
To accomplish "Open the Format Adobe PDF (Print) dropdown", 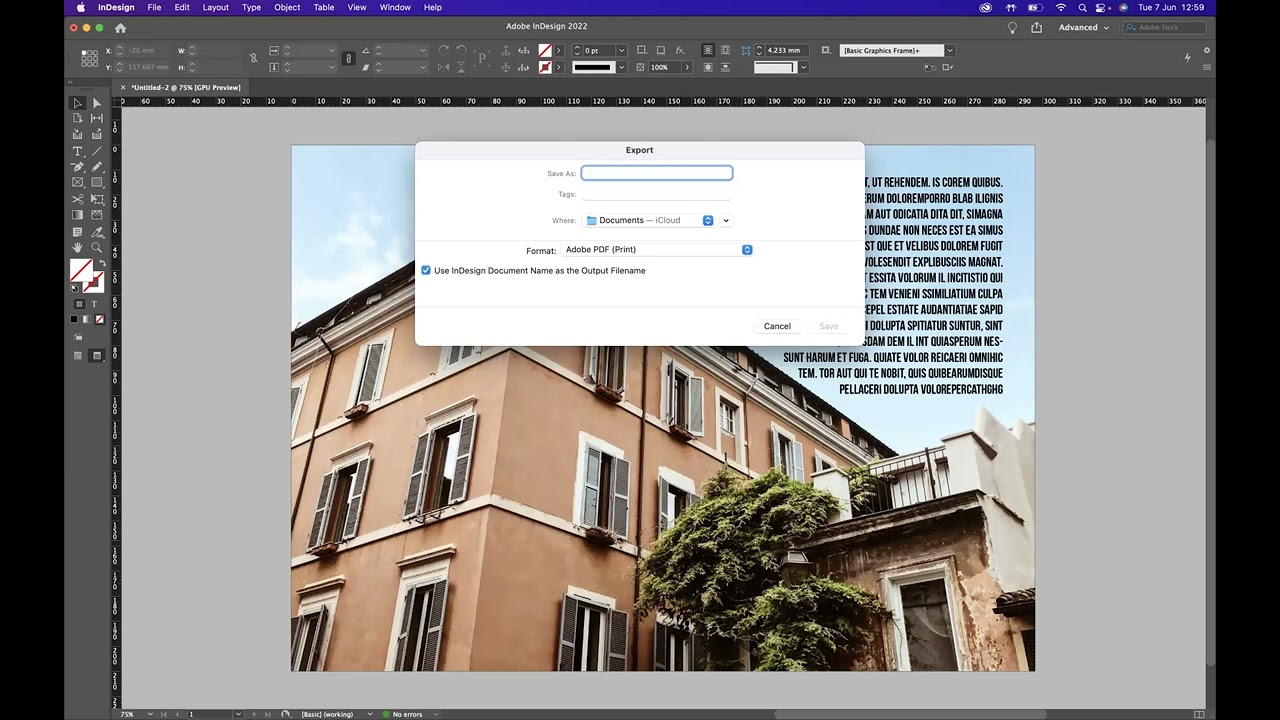I will pos(657,250).
